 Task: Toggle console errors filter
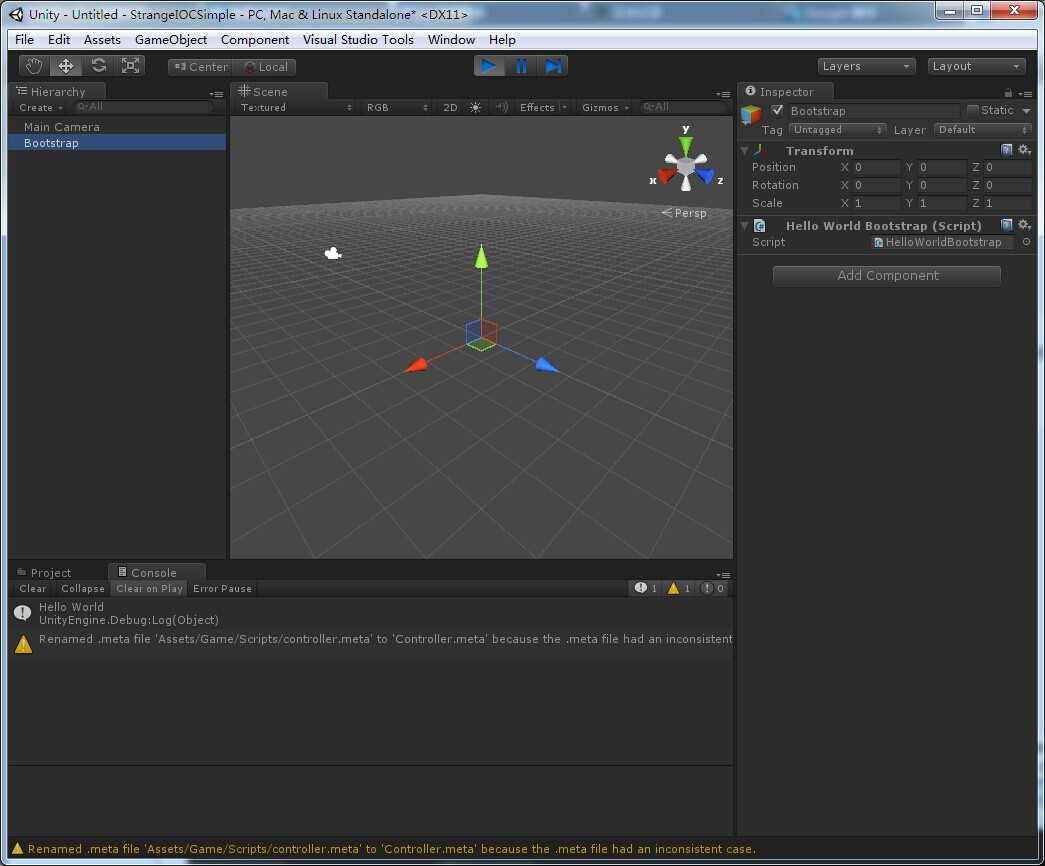(x=712, y=588)
